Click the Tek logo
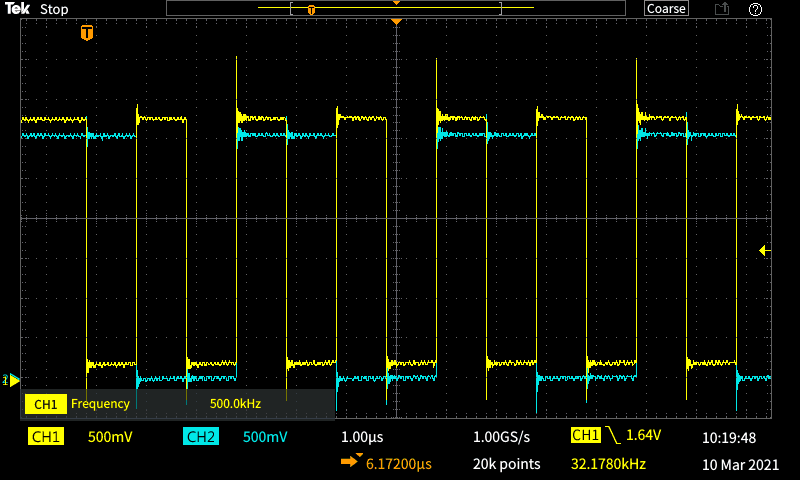Screen dimensions: 800x480 pyautogui.click(x=19, y=9)
